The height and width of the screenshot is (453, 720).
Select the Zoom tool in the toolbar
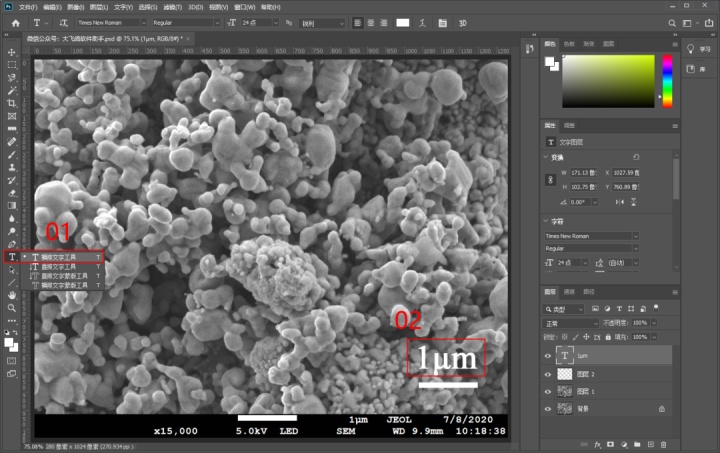(12, 308)
